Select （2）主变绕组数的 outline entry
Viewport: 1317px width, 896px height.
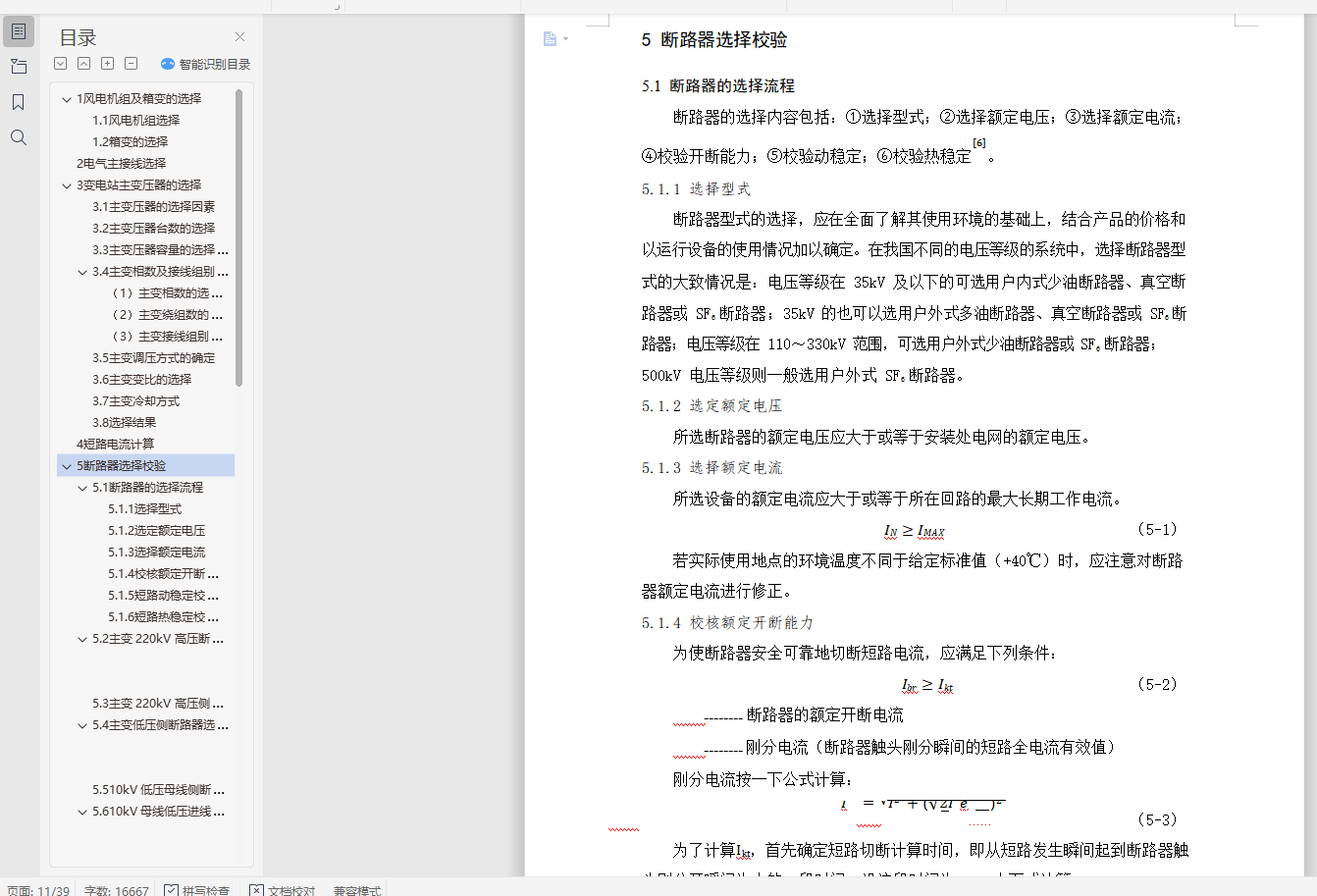(x=166, y=314)
